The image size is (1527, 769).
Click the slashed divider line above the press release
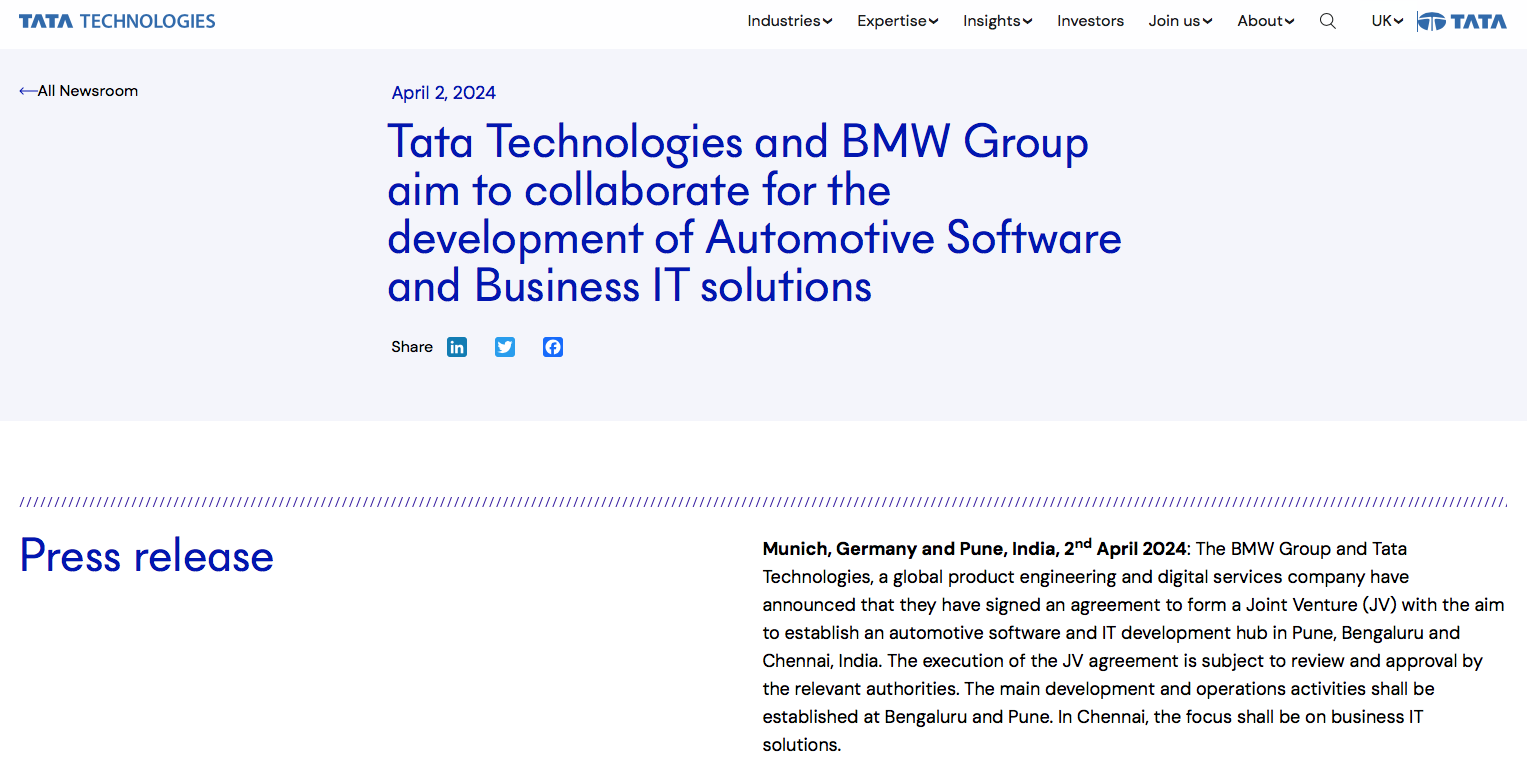coord(763,502)
